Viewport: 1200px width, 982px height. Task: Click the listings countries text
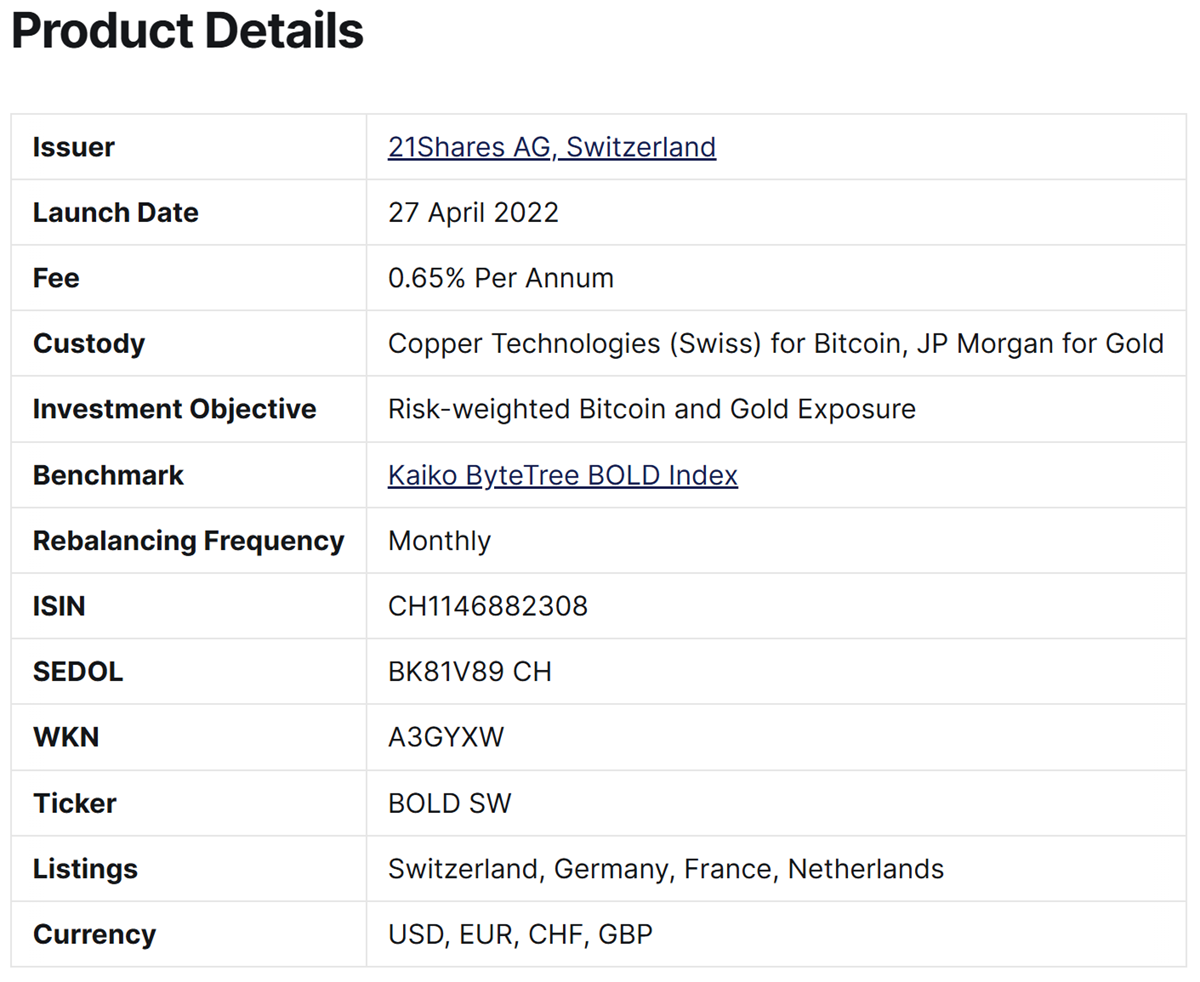[665, 869]
